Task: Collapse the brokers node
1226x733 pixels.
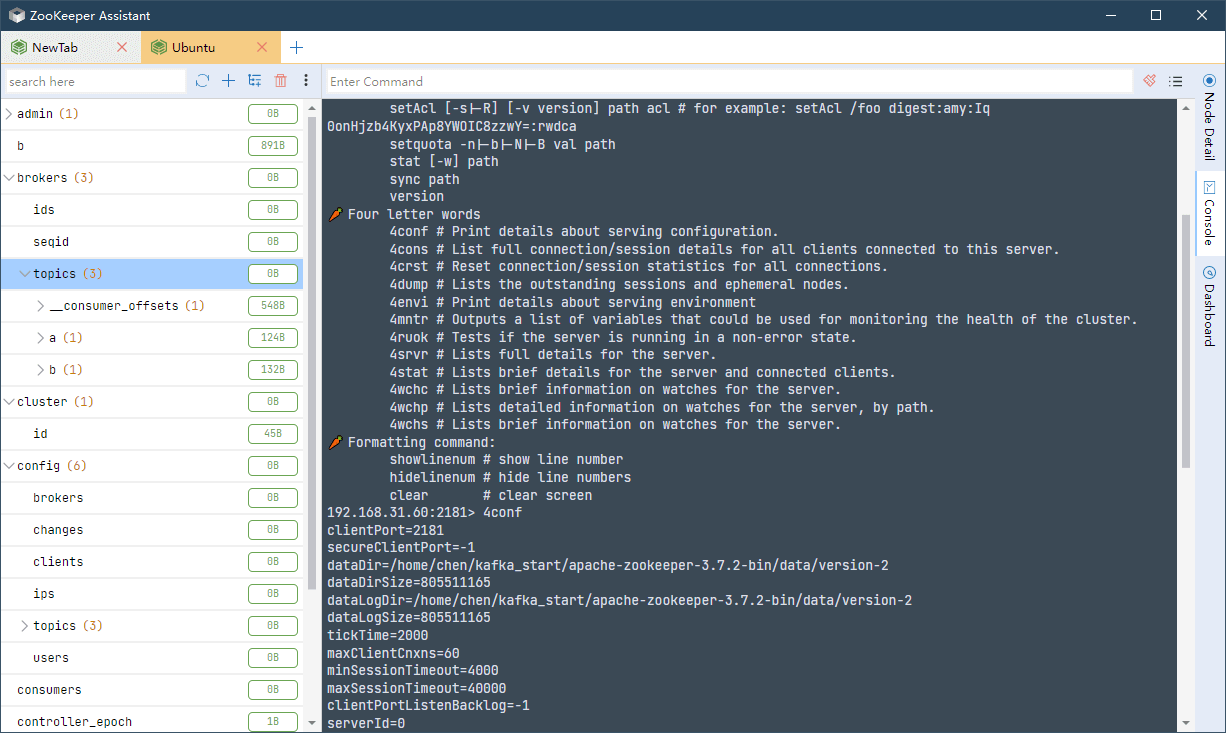Action: [x=9, y=178]
